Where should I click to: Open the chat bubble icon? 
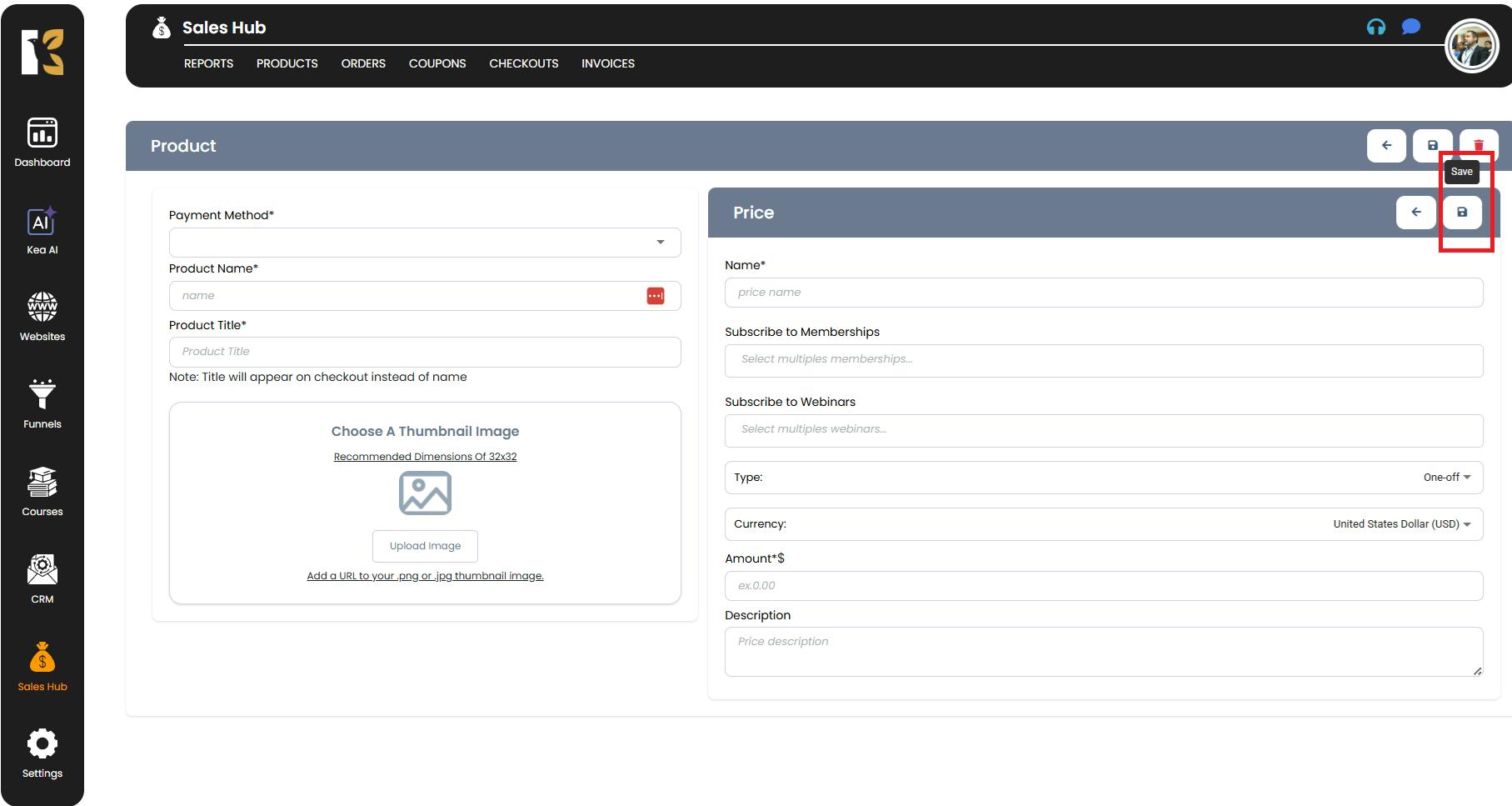coord(1410,28)
